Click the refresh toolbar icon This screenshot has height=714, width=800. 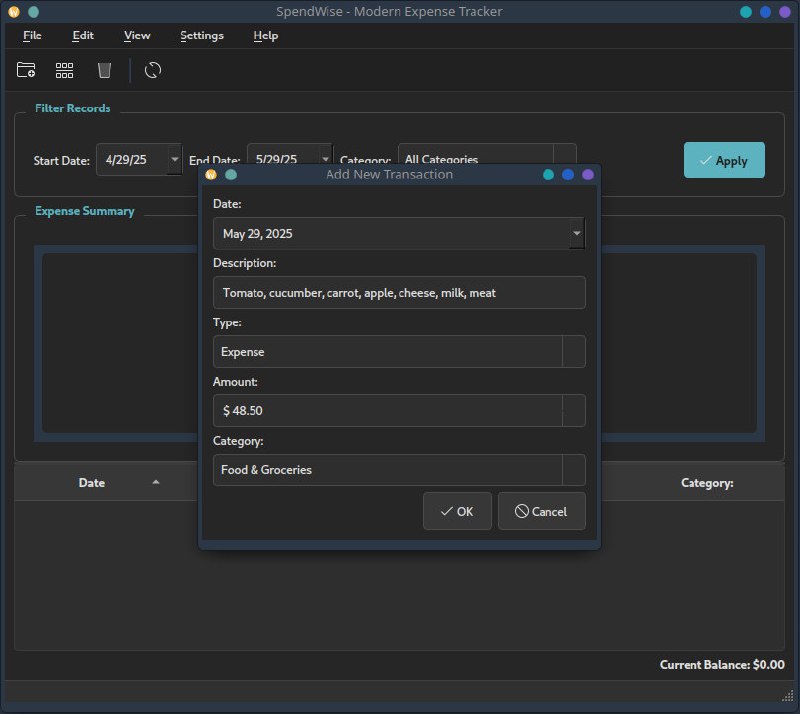153,70
